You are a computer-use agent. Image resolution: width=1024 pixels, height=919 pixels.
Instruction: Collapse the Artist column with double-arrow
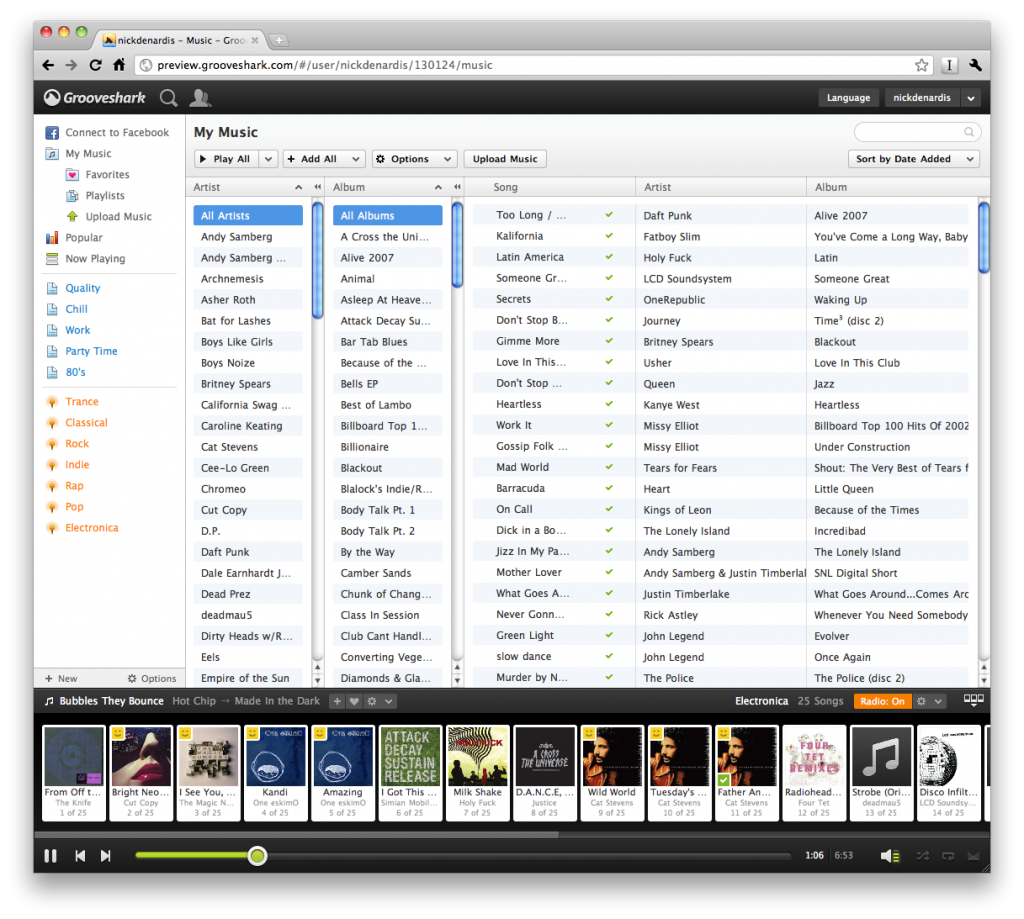pos(317,187)
